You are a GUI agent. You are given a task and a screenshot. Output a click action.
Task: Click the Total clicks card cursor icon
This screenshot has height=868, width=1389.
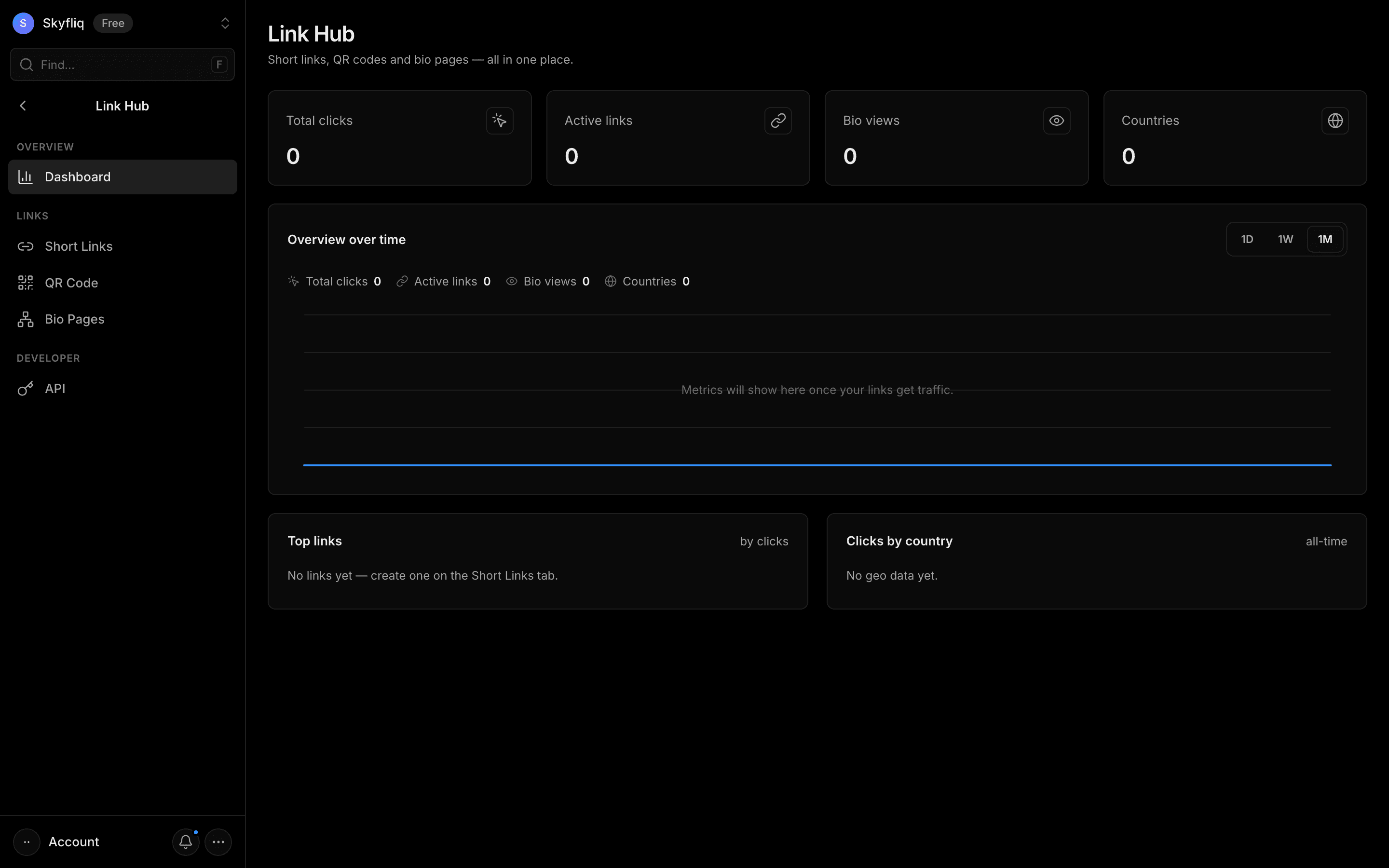(499, 121)
